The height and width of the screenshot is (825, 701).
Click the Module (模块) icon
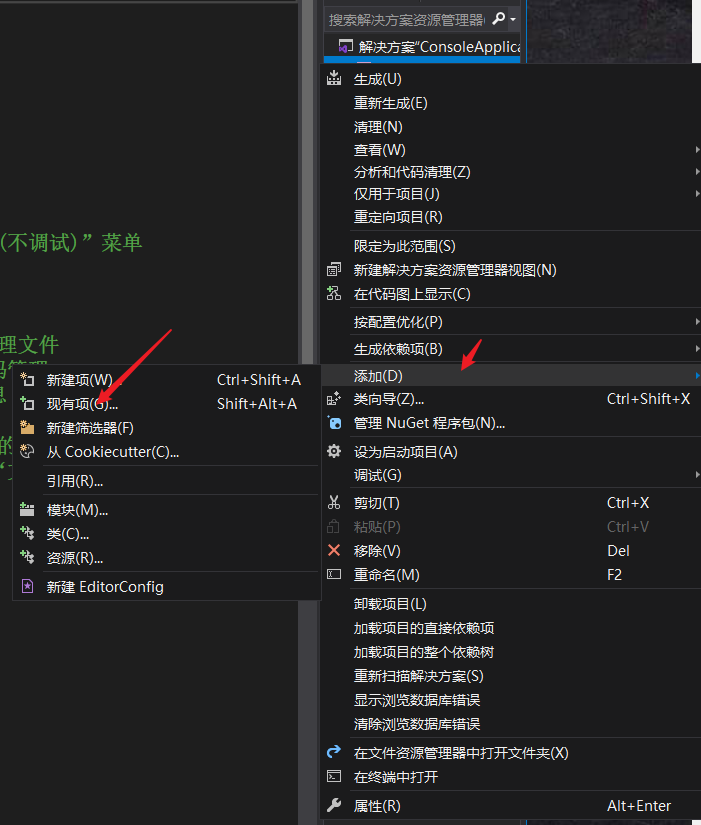coord(27,509)
